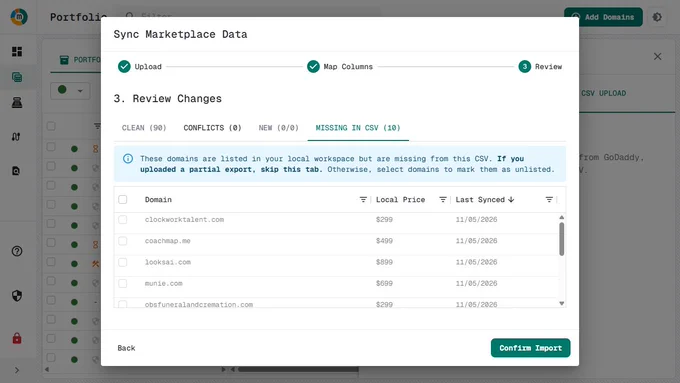Check the looksai.com row checkbox
680x383 pixels.
click(x=123, y=262)
